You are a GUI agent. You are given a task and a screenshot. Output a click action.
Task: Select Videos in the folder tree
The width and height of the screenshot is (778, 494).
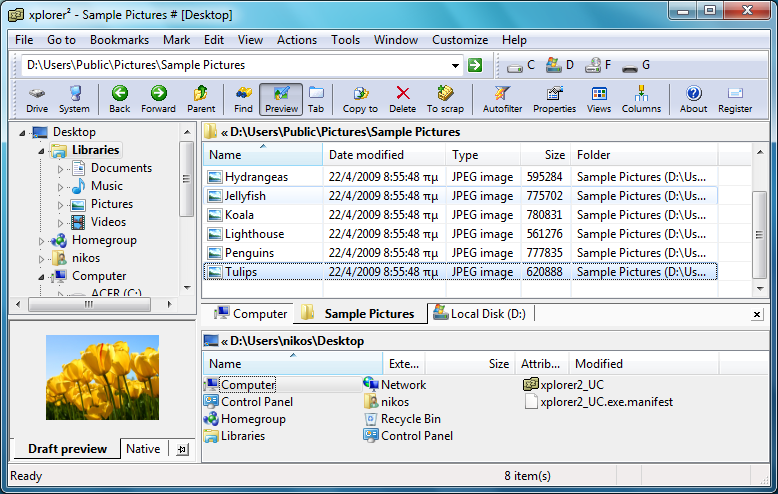click(x=108, y=222)
